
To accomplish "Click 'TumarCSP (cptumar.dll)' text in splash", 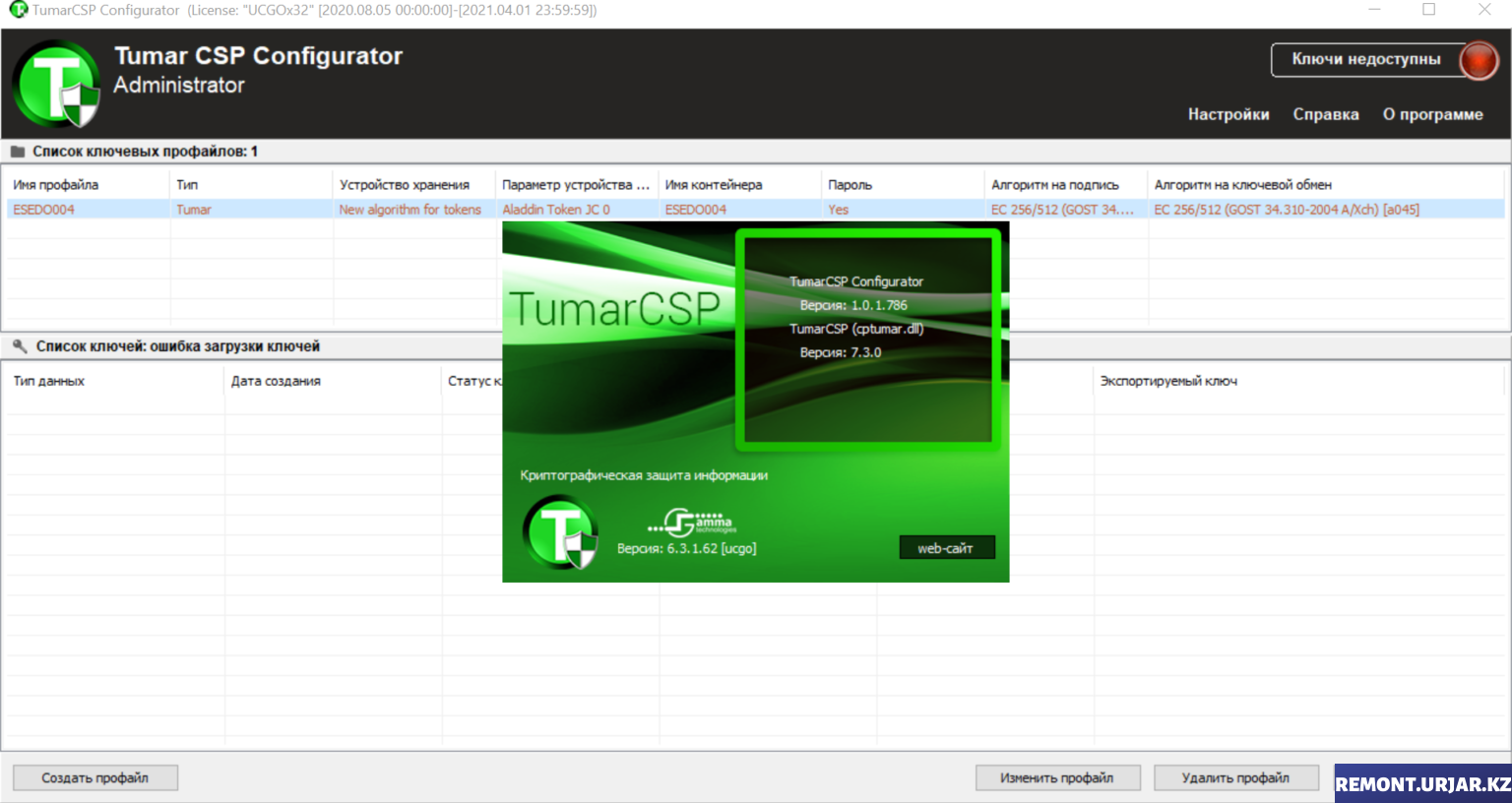I will coord(856,329).
